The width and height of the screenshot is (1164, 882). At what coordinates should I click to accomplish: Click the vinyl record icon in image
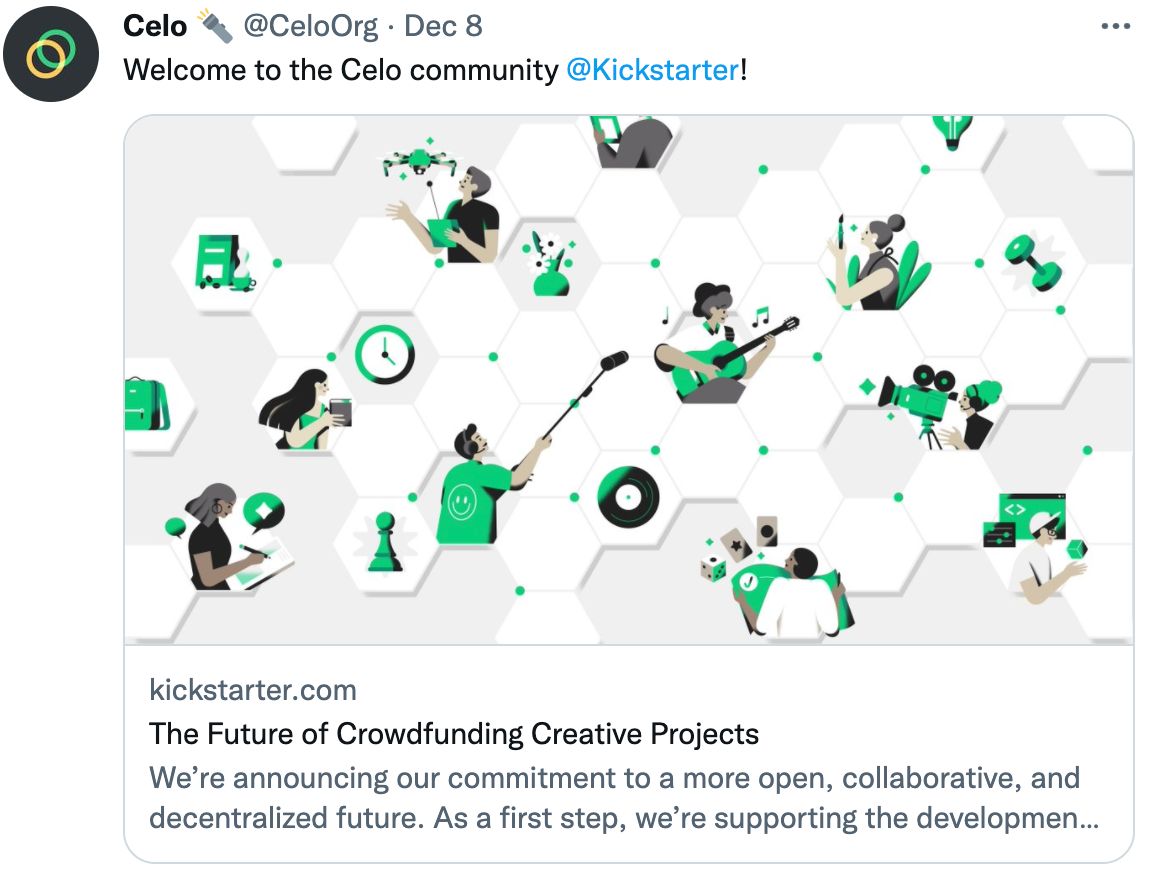(628, 497)
